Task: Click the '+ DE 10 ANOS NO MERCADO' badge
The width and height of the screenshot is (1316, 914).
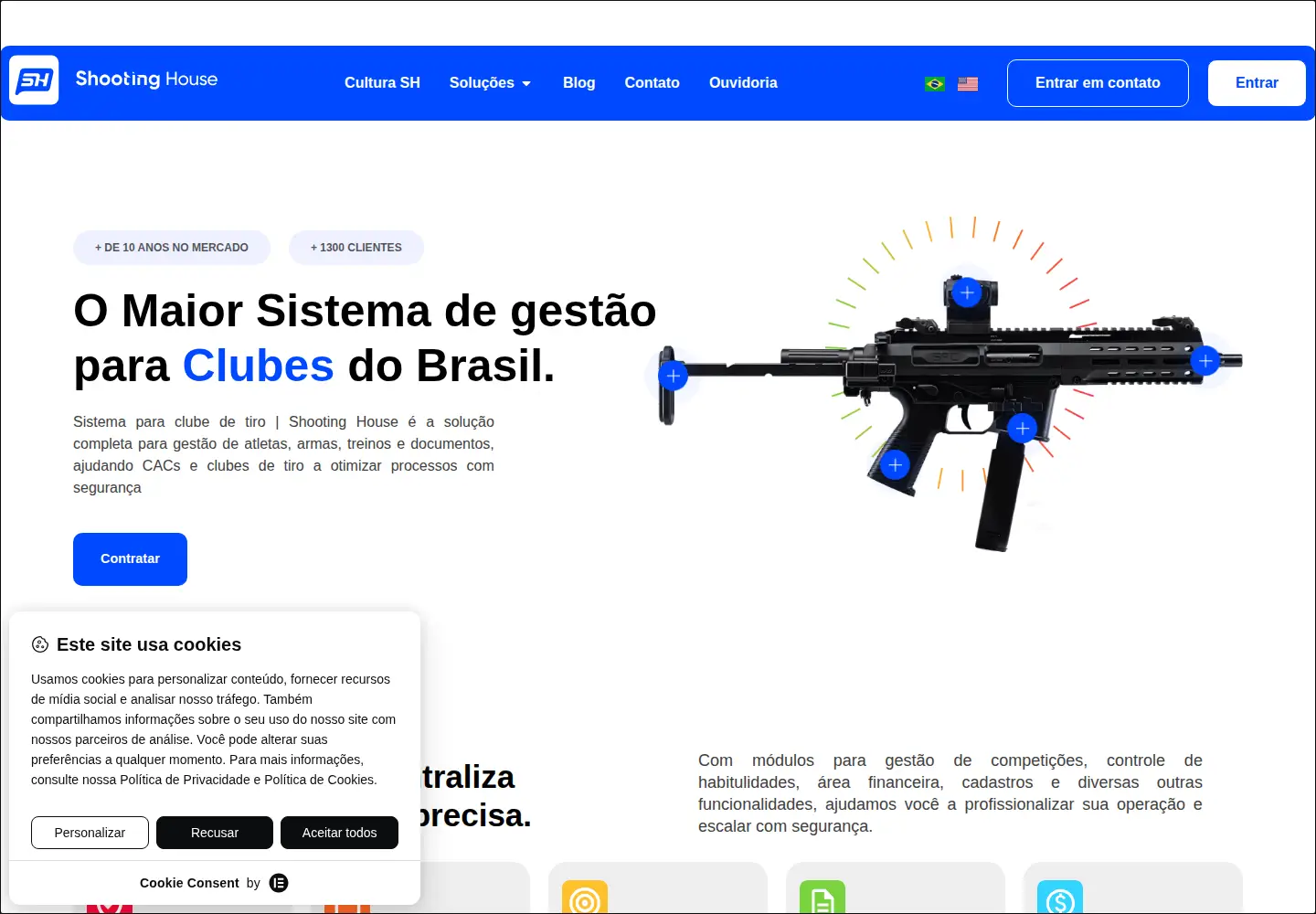Action: click(172, 248)
